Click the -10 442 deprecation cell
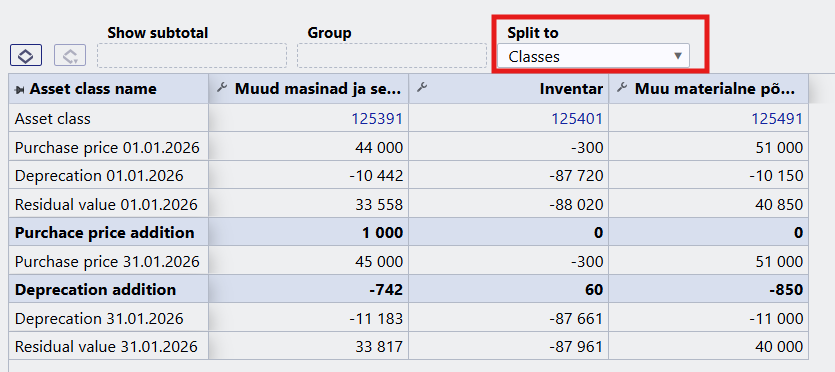Viewport: 835px width, 372px height. (309, 176)
